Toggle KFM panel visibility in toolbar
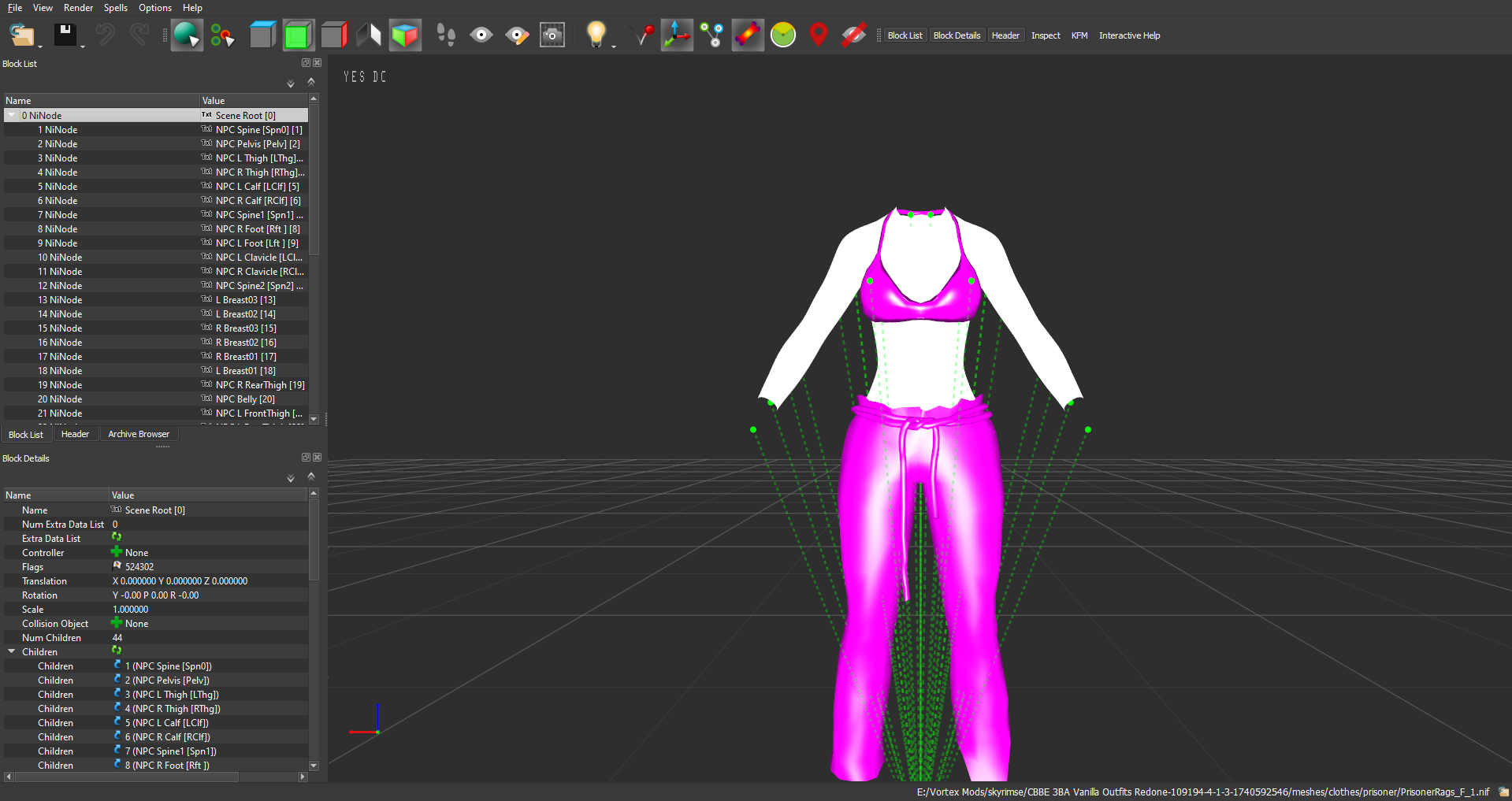Image resolution: width=1512 pixels, height=801 pixels. click(1079, 35)
